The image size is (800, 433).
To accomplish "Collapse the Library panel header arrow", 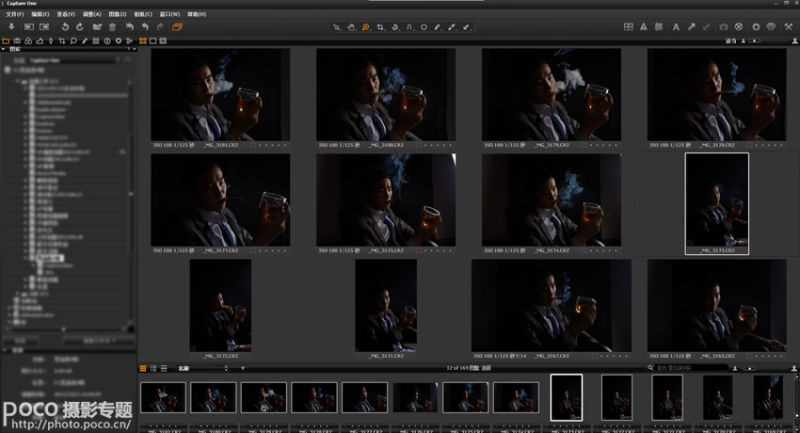I will [x=5, y=51].
